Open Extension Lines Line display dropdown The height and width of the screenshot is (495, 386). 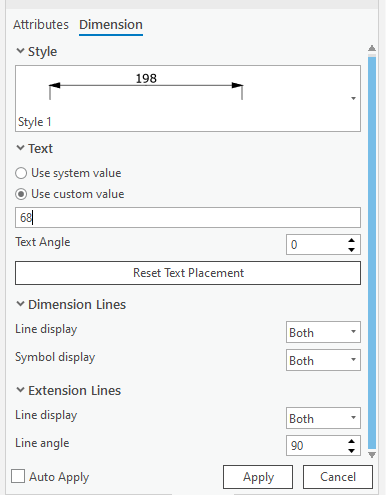point(323,418)
